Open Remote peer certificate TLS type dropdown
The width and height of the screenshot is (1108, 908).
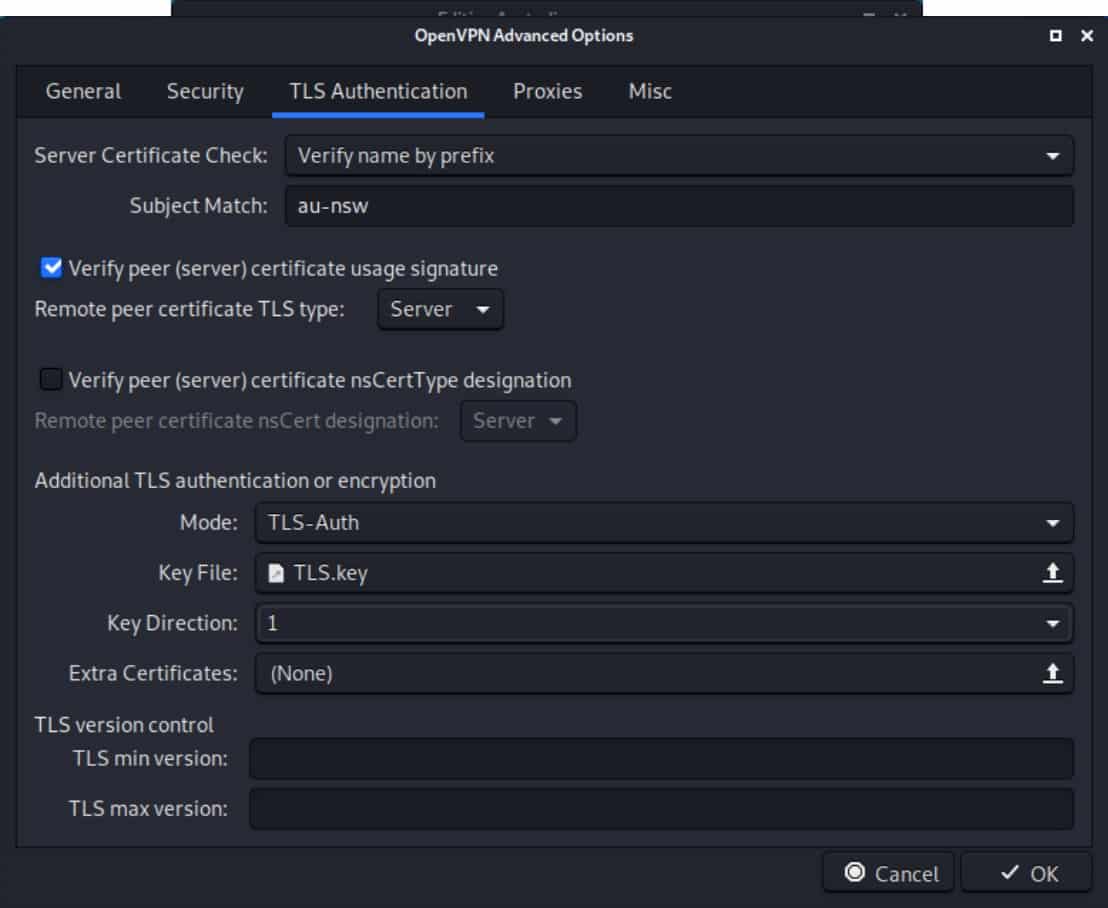pos(440,309)
